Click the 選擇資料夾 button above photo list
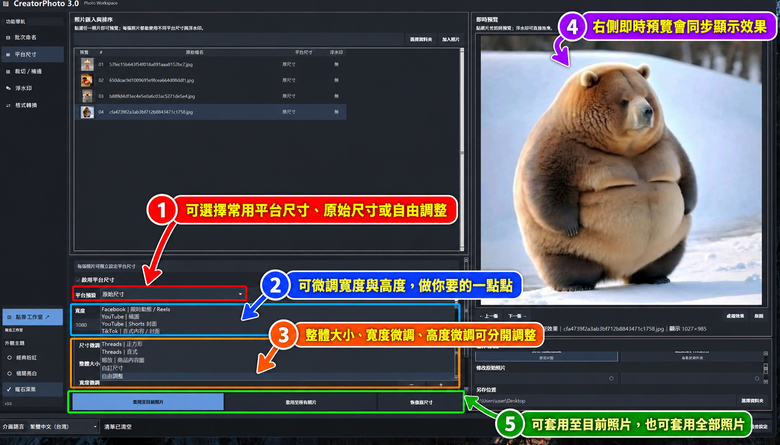This screenshot has width=780, height=445. [421, 39]
